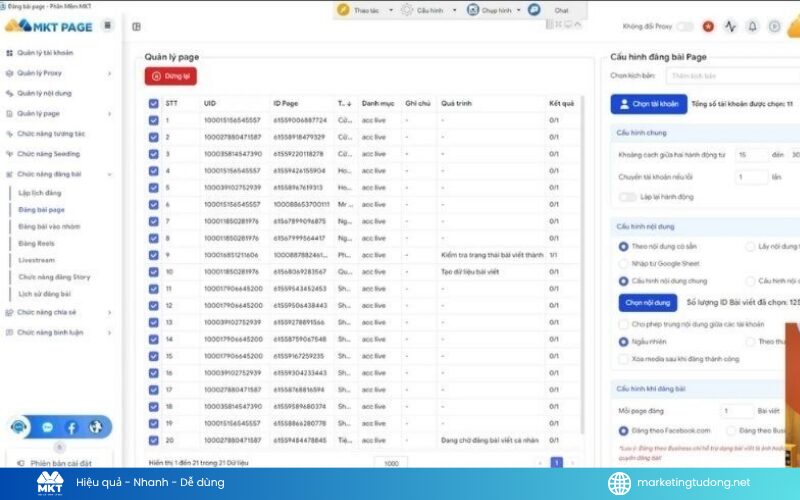The image size is (800, 500).
Task: Click Chức năng Seeding sidebar icon
Action: pos(9,154)
